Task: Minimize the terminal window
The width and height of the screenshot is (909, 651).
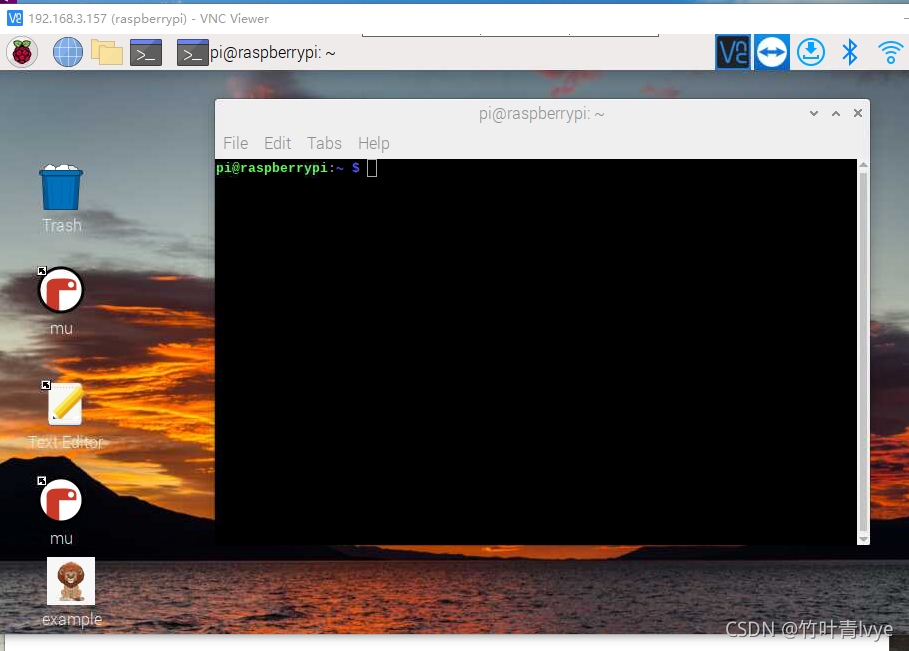Action: 814,114
